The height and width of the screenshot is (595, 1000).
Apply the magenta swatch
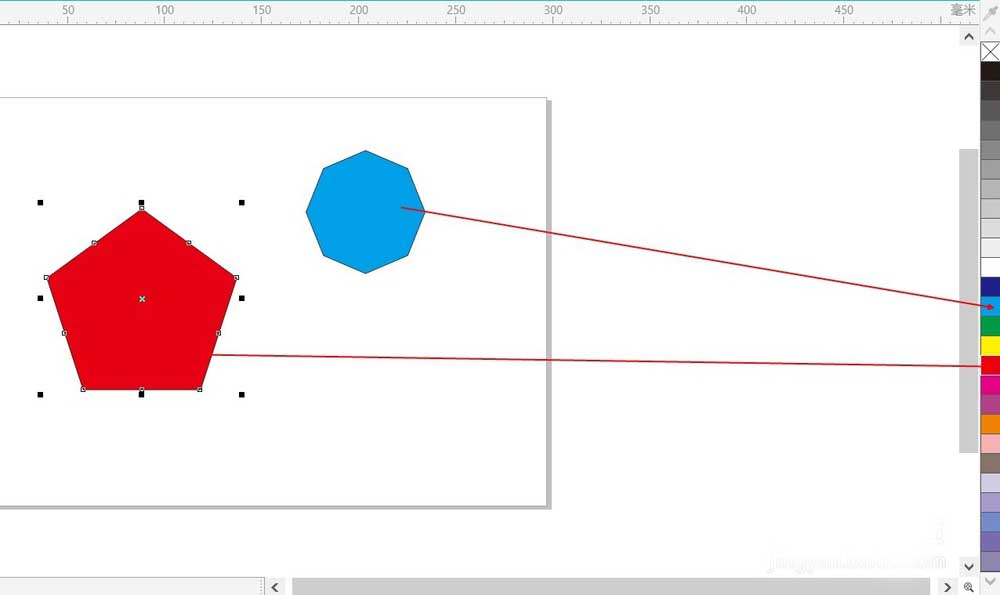click(x=990, y=385)
